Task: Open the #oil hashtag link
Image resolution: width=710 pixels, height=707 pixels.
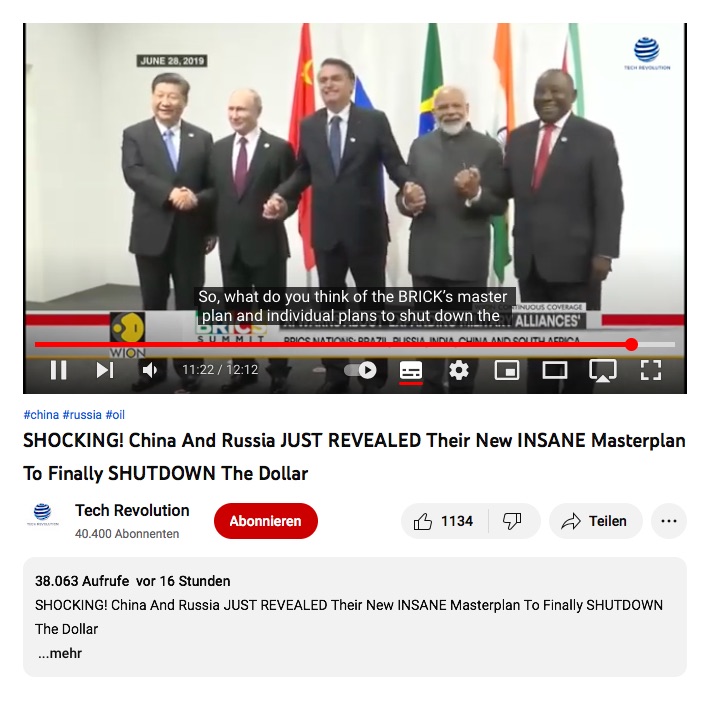Action: pos(115,415)
